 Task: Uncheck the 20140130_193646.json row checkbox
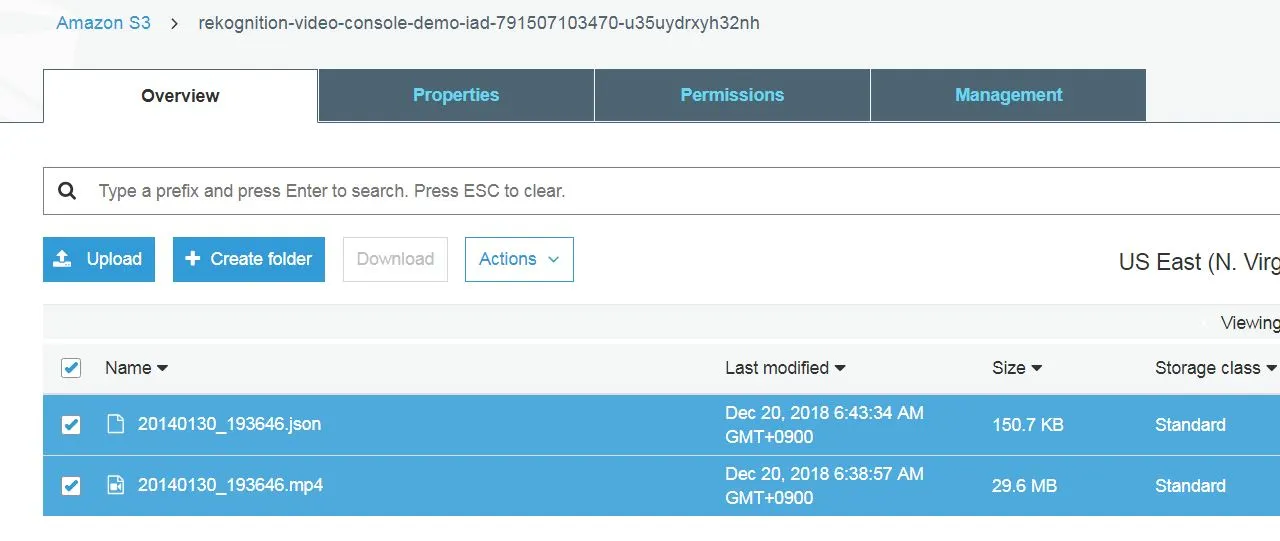71,425
